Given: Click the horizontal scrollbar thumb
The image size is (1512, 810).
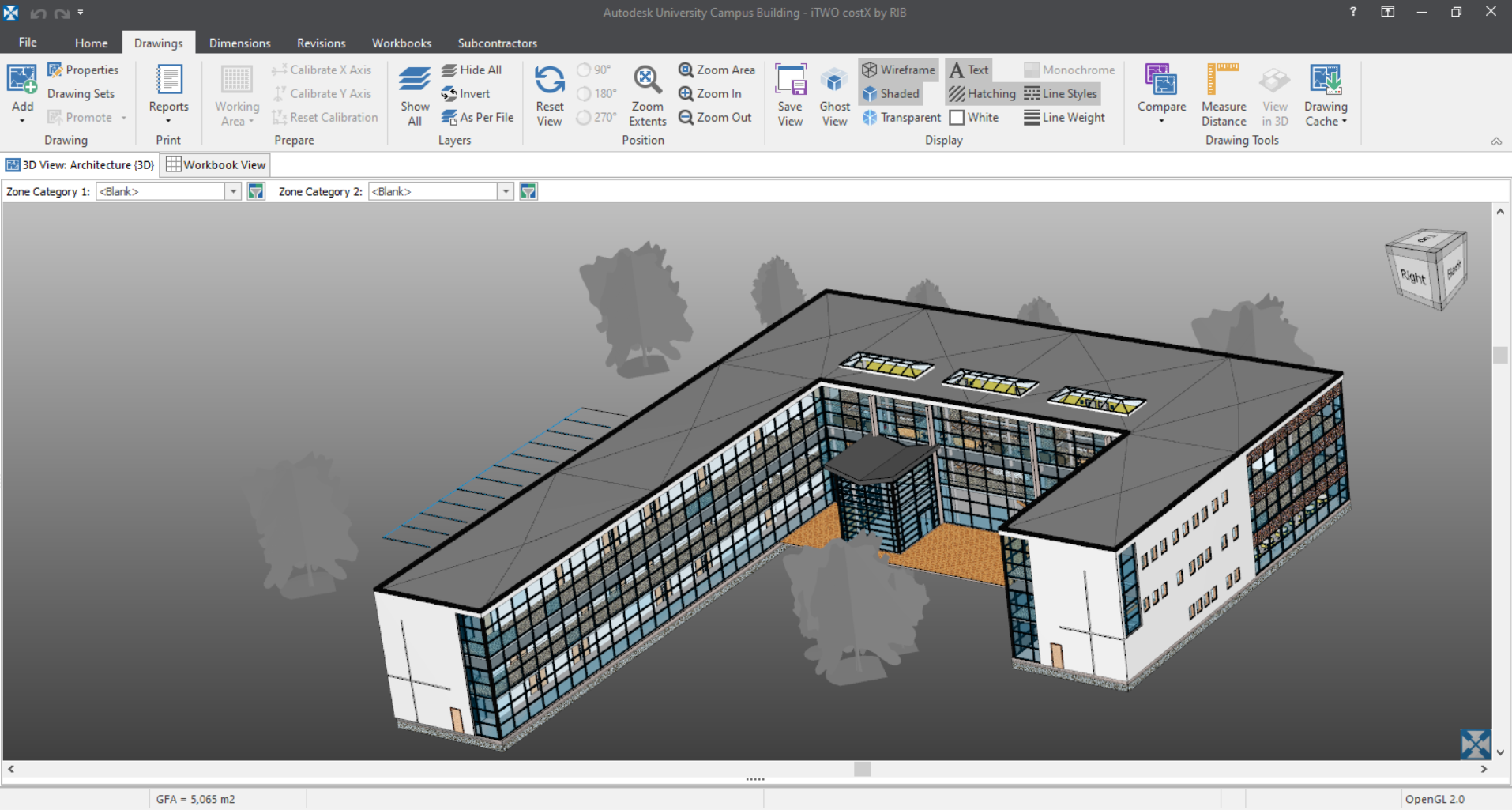Looking at the screenshot, I should 862,769.
